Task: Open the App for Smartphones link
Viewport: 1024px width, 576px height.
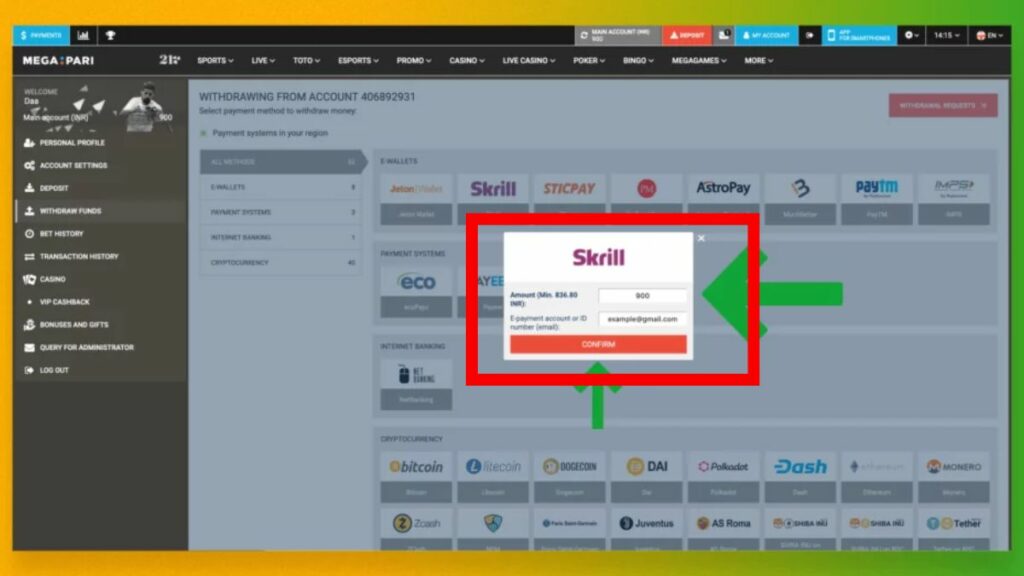Action: click(859, 35)
